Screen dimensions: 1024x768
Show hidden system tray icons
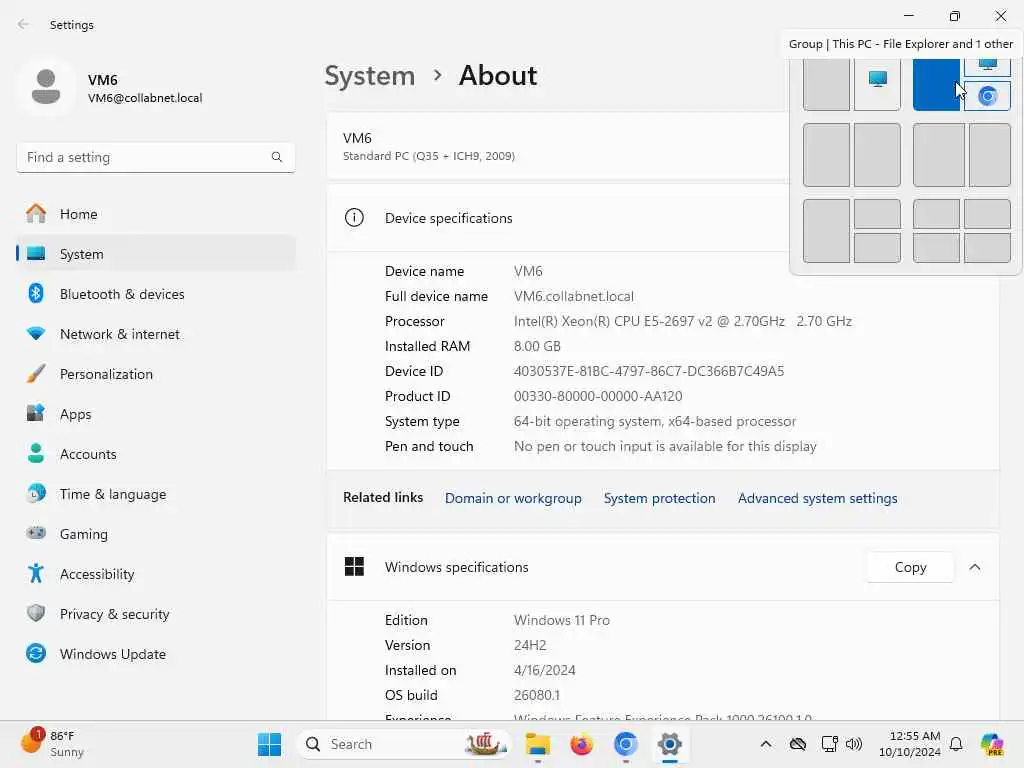coord(766,744)
